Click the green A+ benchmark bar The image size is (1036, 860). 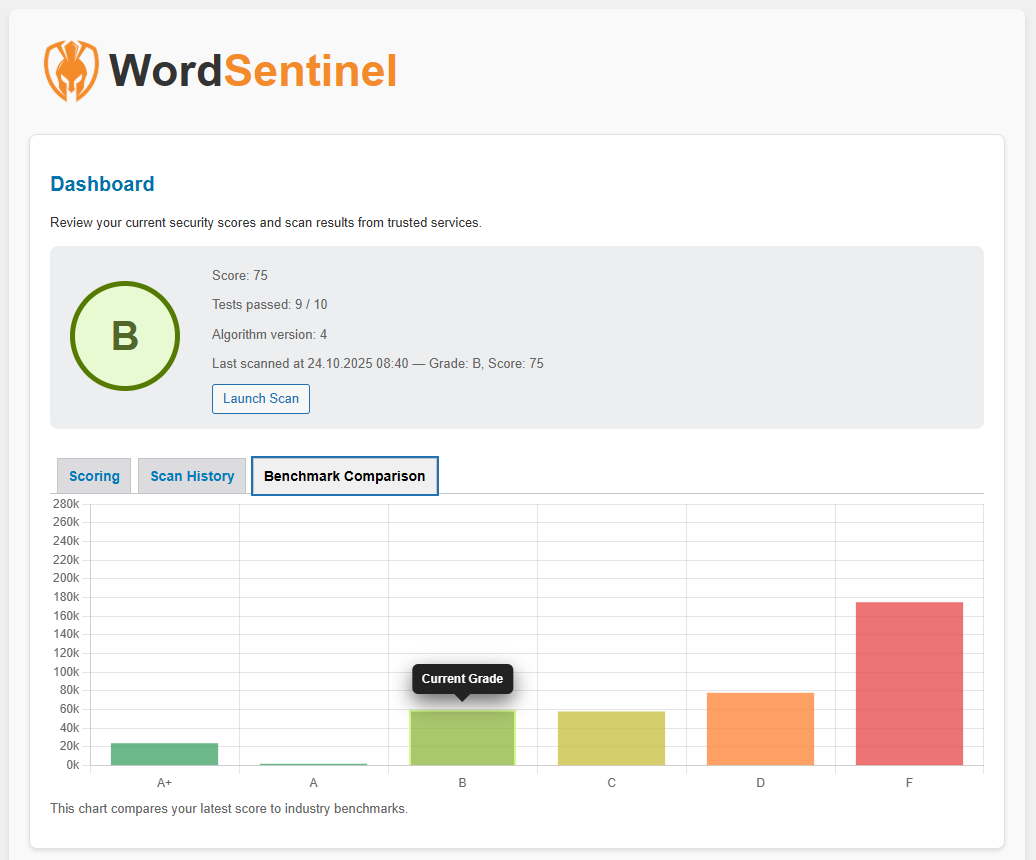point(164,753)
